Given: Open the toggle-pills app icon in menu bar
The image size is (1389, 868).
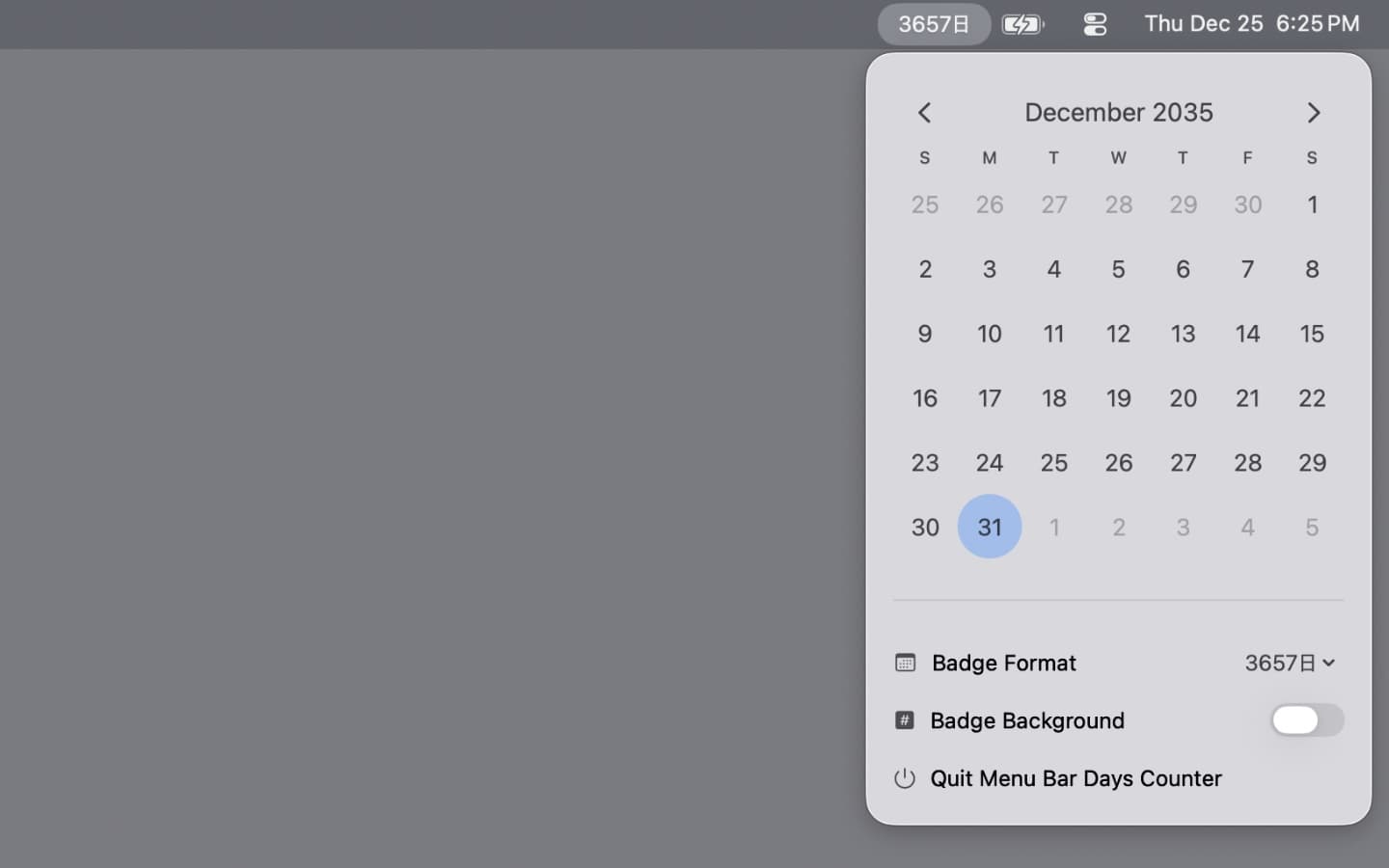Looking at the screenshot, I should [1095, 24].
